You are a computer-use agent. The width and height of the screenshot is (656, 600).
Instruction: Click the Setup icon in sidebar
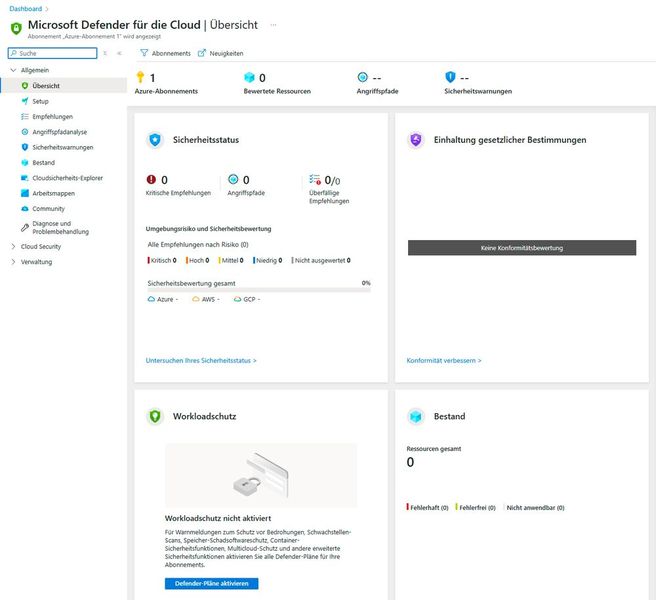25,101
